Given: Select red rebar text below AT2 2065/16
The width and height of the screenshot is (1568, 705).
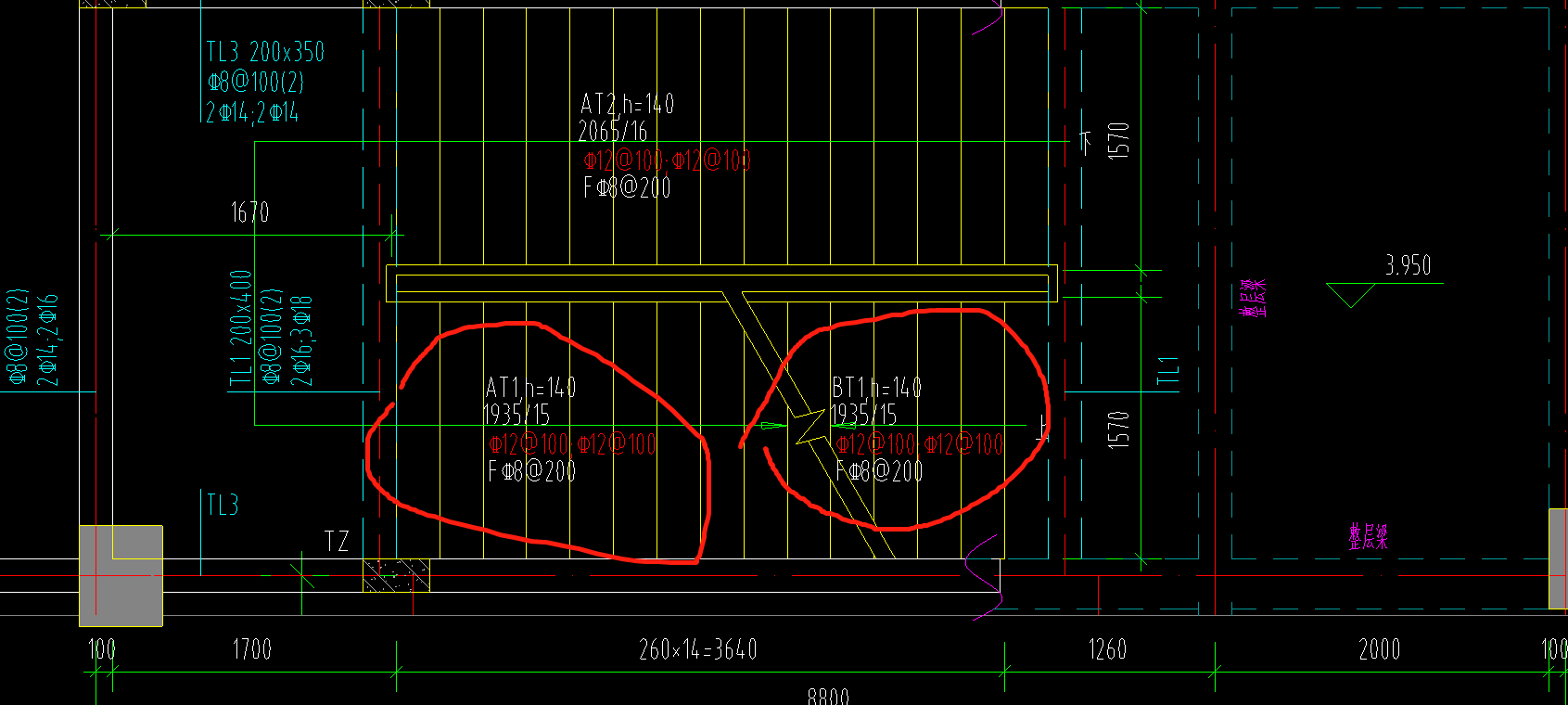Looking at the screenshot, I should click(x=667, y=160).
